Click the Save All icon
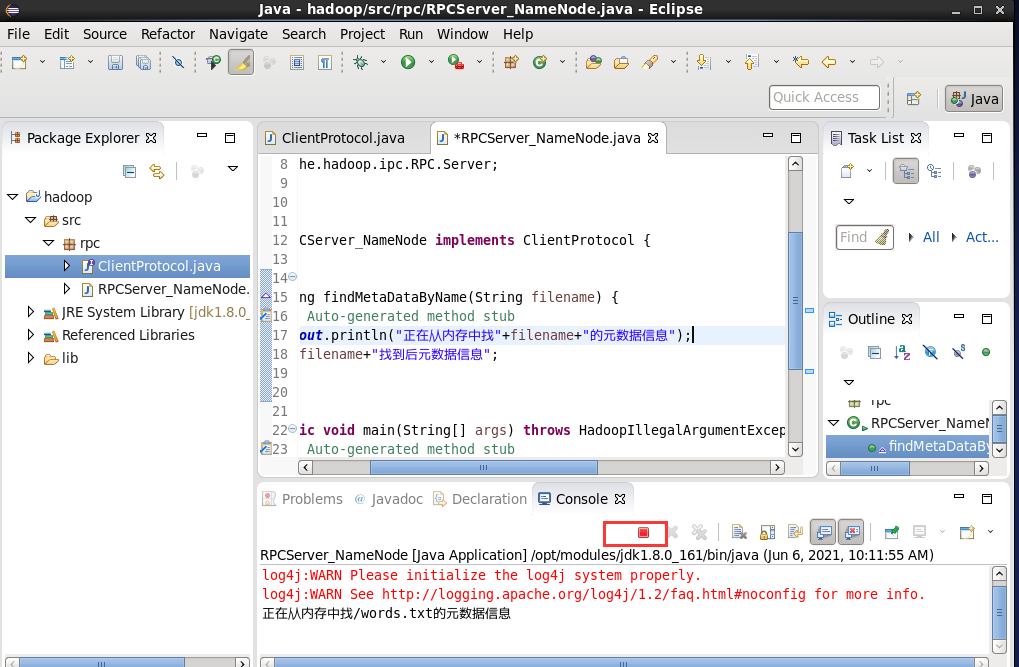Viewport: 1019px width, 667px height. click(143, 62)
